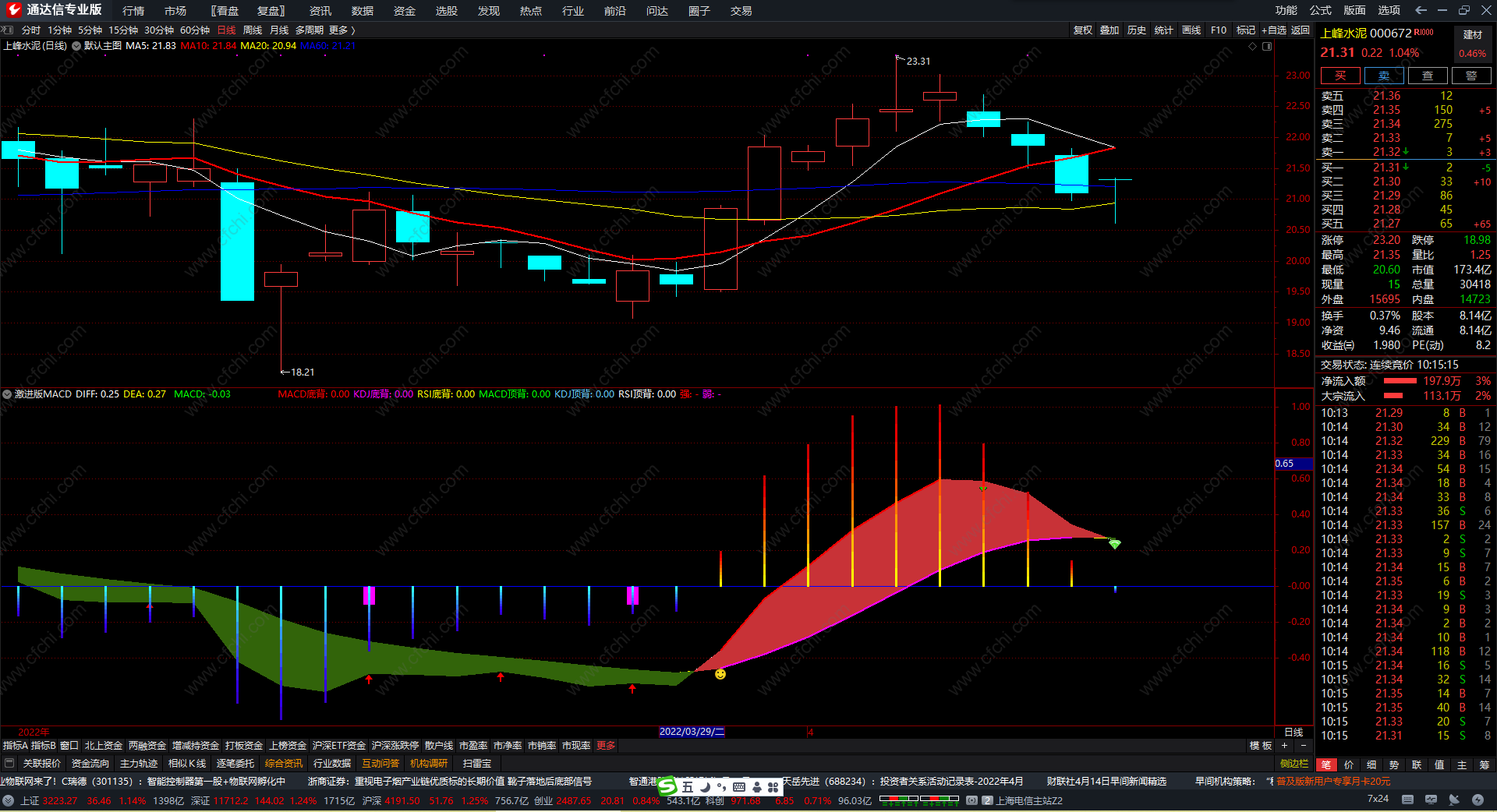Open the status bar monitor icon
Image resolution: width=1497 pixels, height=812 pixels.
[1431, 800]
